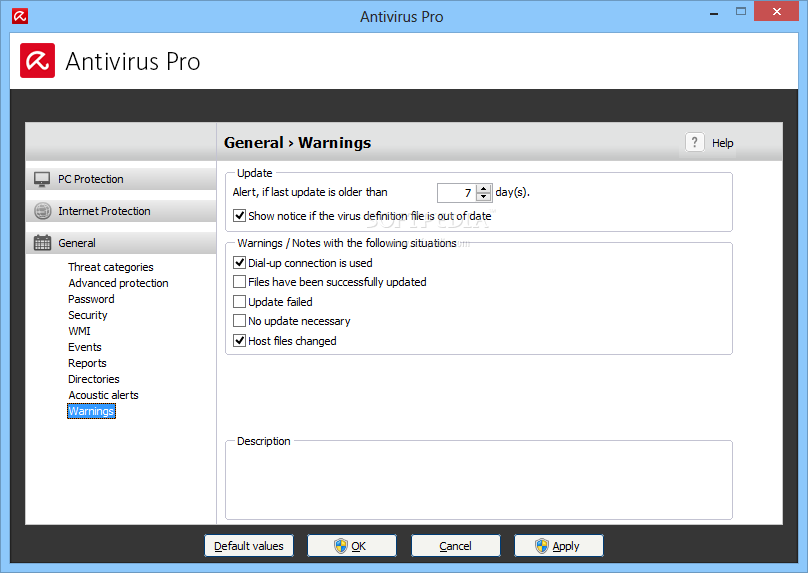Minimize the Antivirus Pro window
This screenshot has height=573, width=808.
point(714,13)
